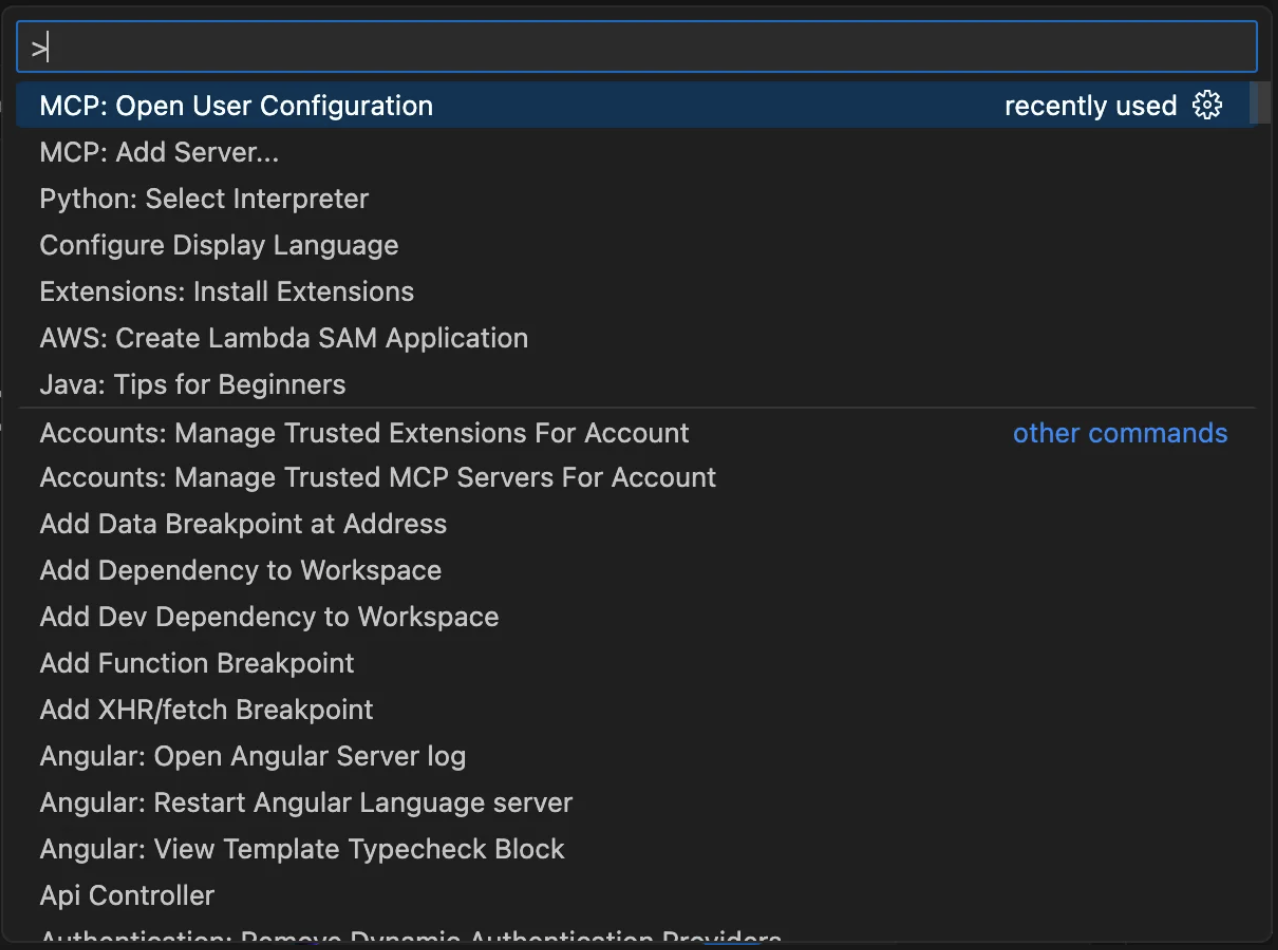Choose Python: Select Interpreter
1278x950 pixels.
click(204, 199)
